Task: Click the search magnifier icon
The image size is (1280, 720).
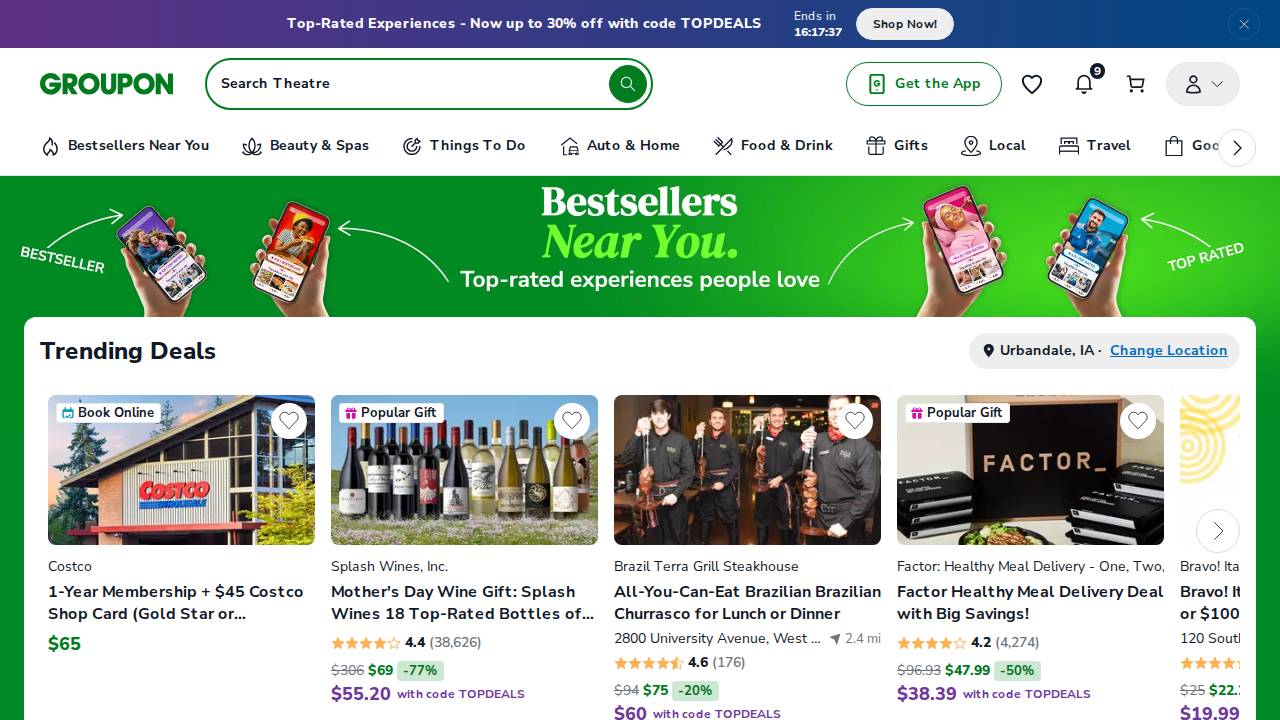Action: click(627, 84)
